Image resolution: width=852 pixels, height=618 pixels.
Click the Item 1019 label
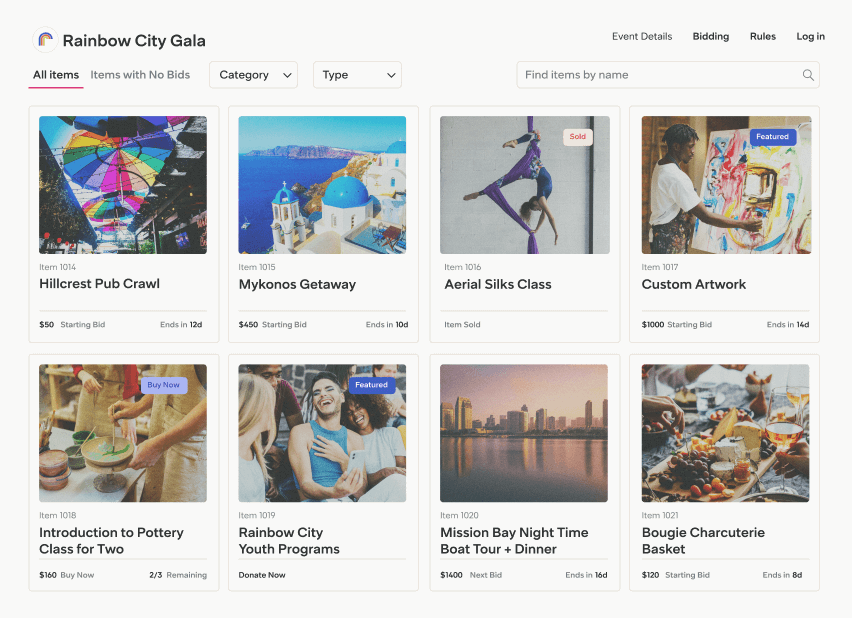257,515
